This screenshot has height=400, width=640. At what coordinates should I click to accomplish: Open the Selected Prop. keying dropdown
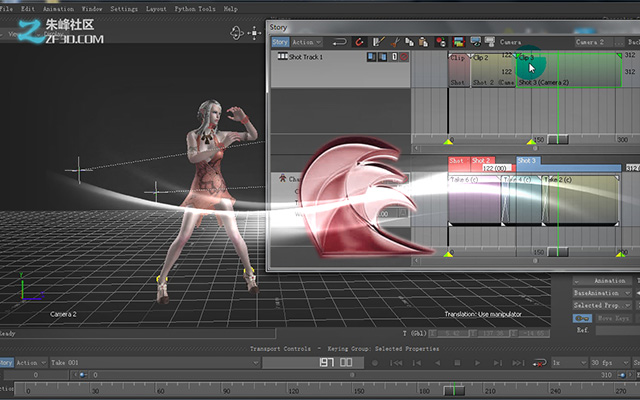click(602, 305)
